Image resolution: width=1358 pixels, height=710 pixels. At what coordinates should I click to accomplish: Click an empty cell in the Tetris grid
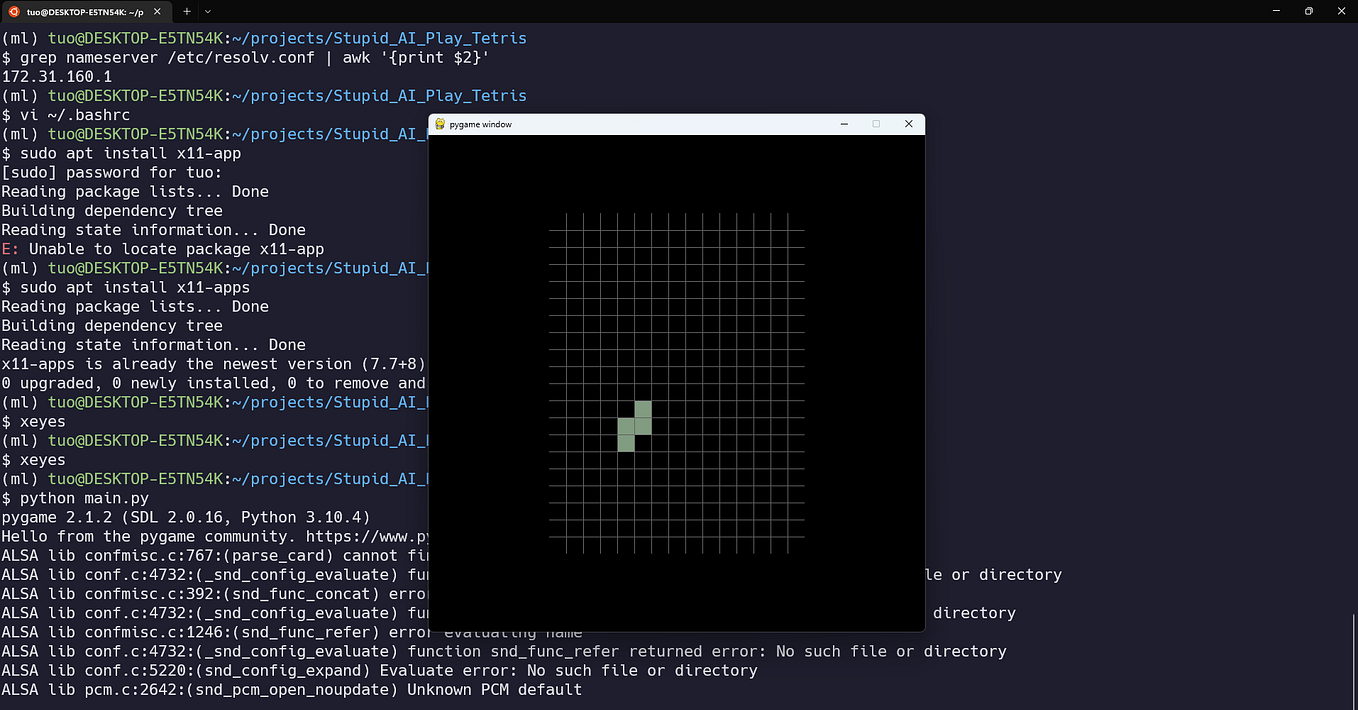(x=700, y=300)
